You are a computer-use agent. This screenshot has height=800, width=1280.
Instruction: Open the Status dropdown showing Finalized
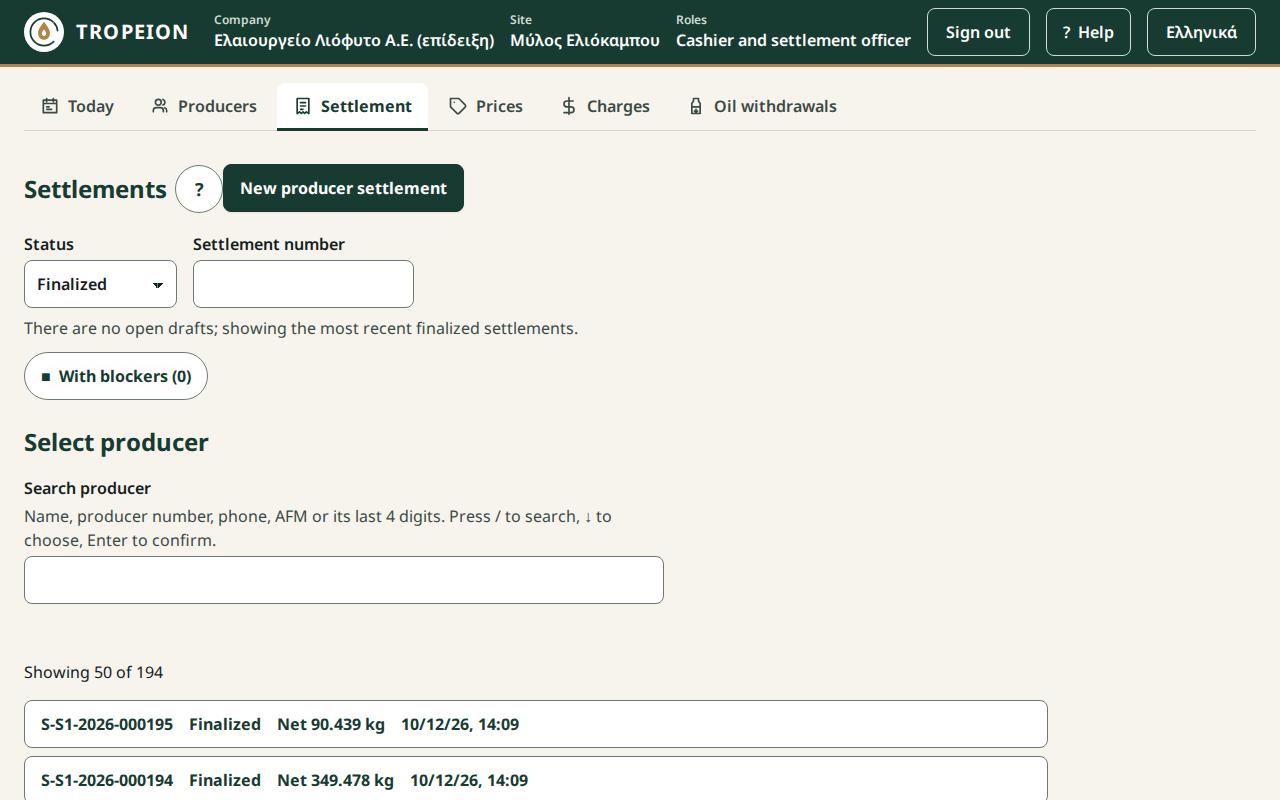point(100,284)
